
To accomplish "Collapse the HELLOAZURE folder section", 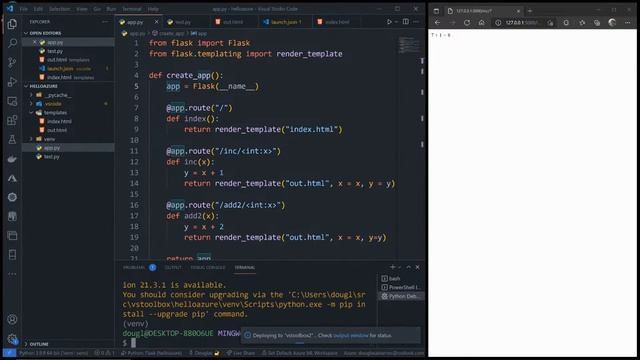I will pos(26,86).
